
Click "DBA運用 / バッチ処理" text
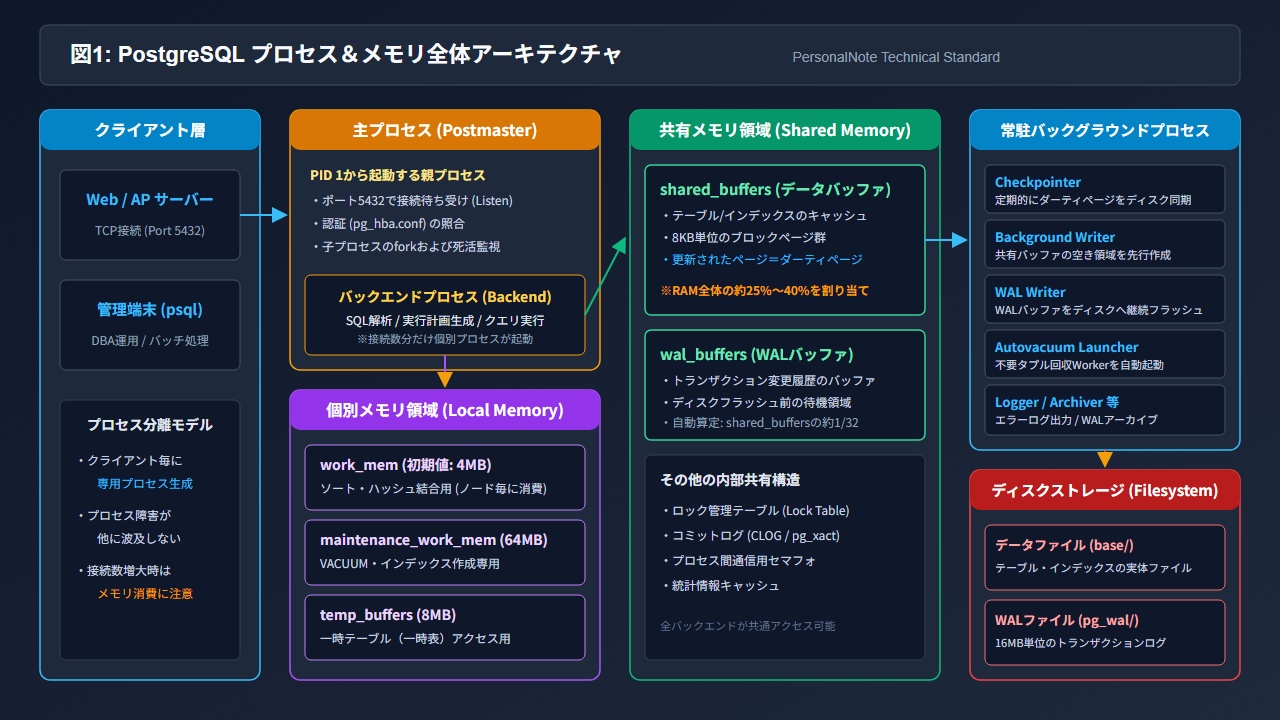150,340
